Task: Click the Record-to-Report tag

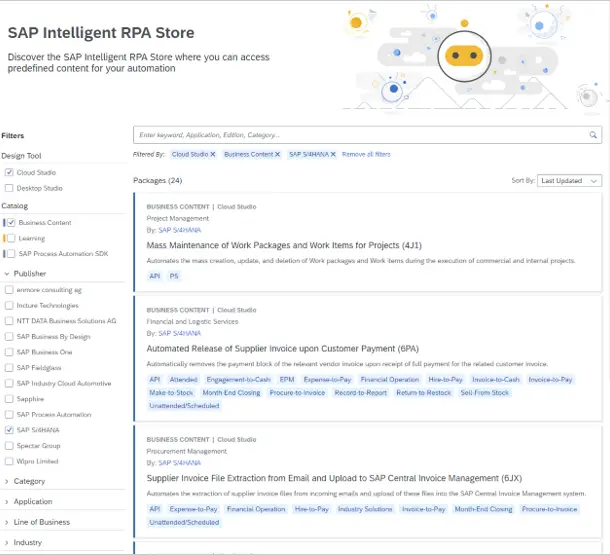Action: pos(361,393)
